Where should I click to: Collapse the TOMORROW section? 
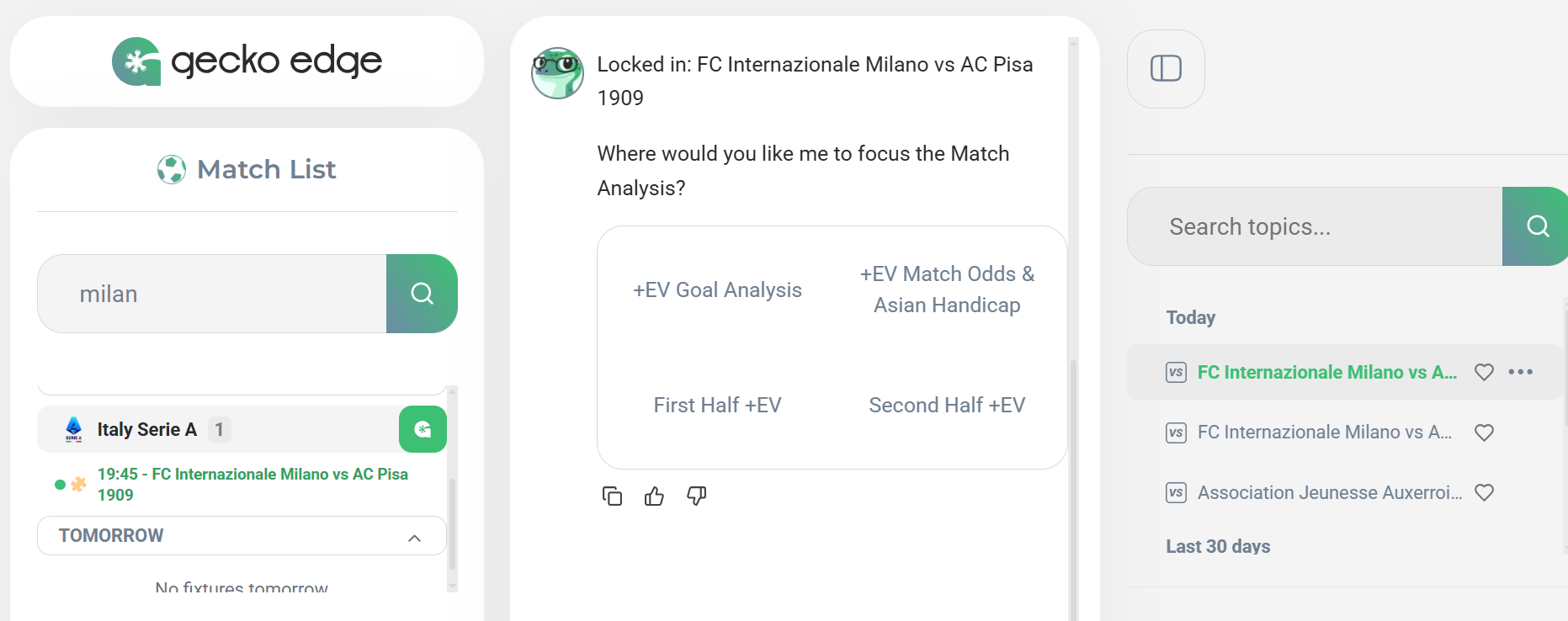click(414, 537)
